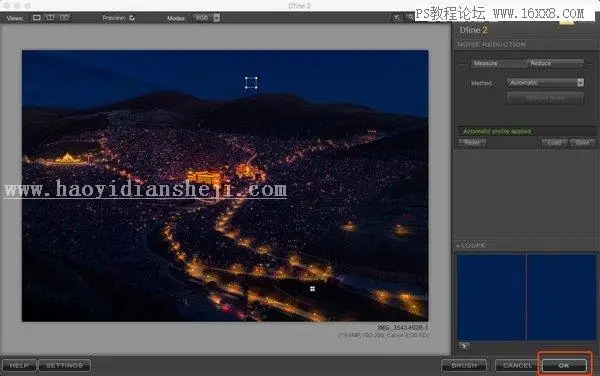Image resolution: width=600 pixels, height=376 pixels.
Task: Toggle the Preview checkbox
Action: coord(132,18)
